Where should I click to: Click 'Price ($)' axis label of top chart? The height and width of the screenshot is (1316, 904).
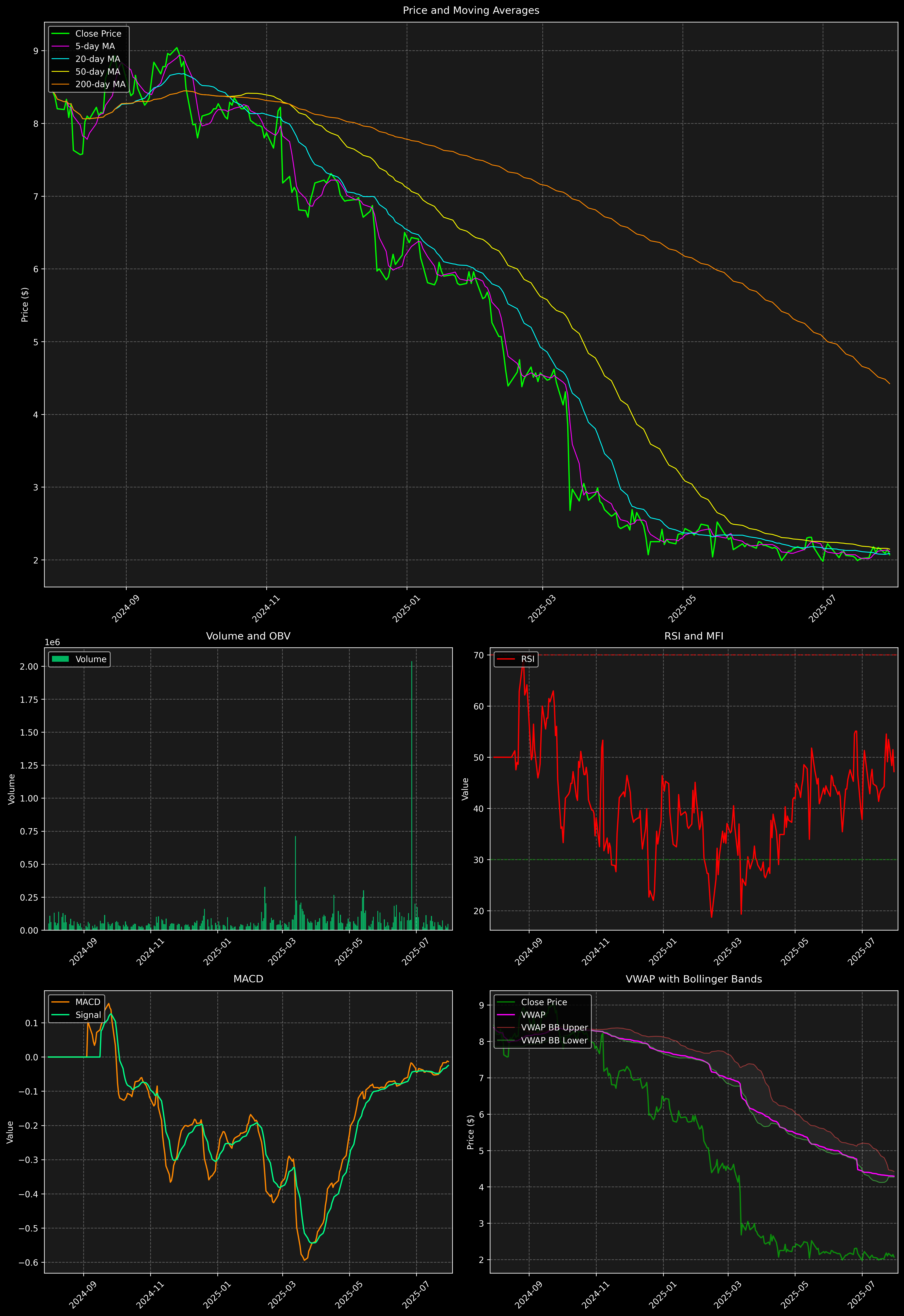[x=24, y=305]
